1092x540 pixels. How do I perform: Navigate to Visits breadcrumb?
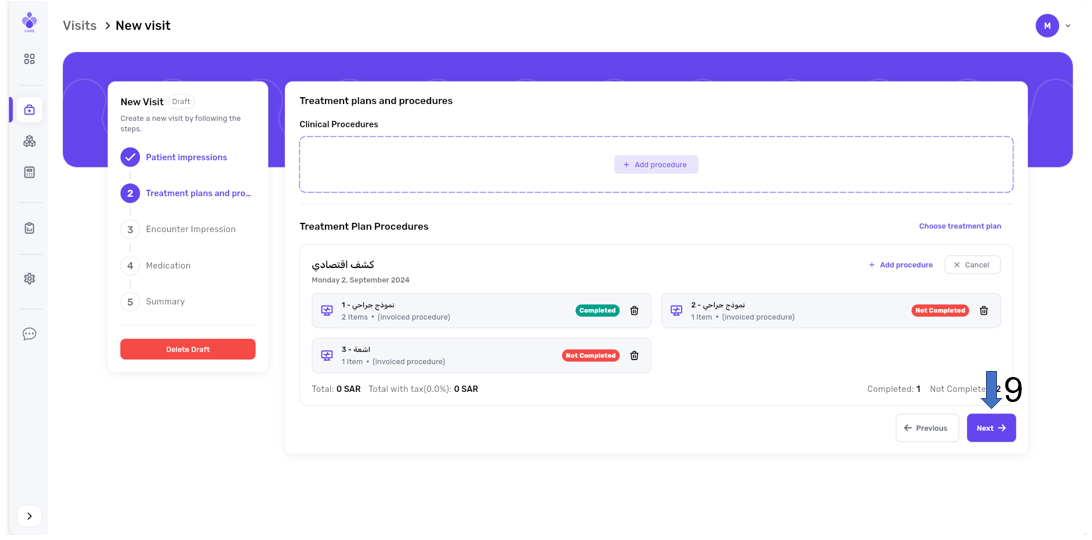80,26
